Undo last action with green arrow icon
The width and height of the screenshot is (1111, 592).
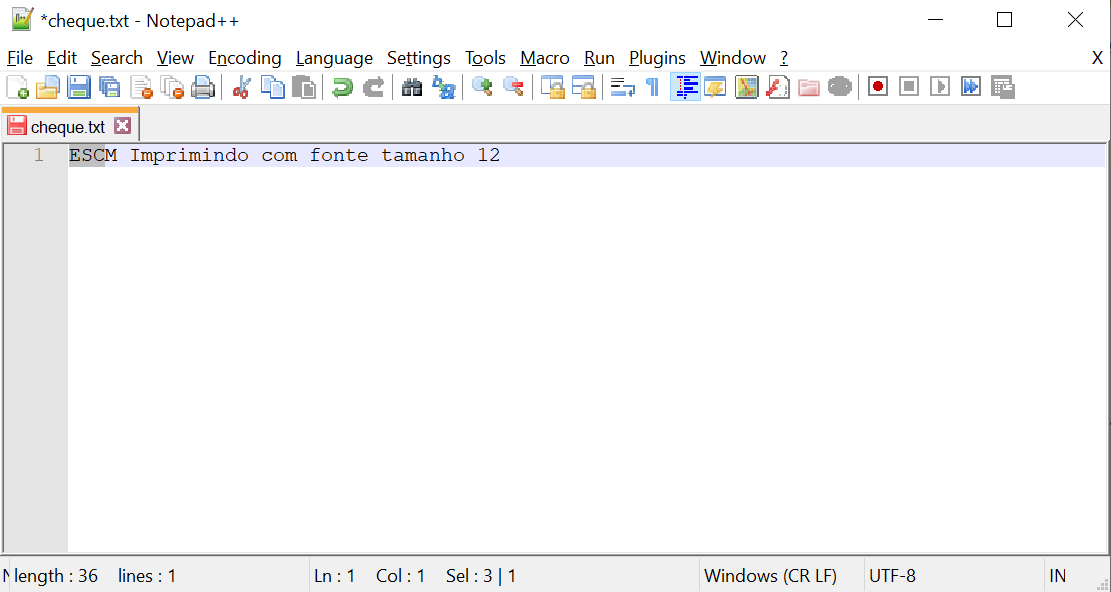342,87
